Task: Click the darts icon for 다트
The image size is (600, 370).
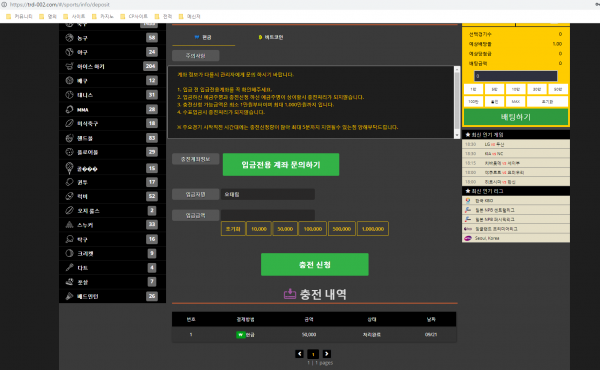Action: click(69, 267)
